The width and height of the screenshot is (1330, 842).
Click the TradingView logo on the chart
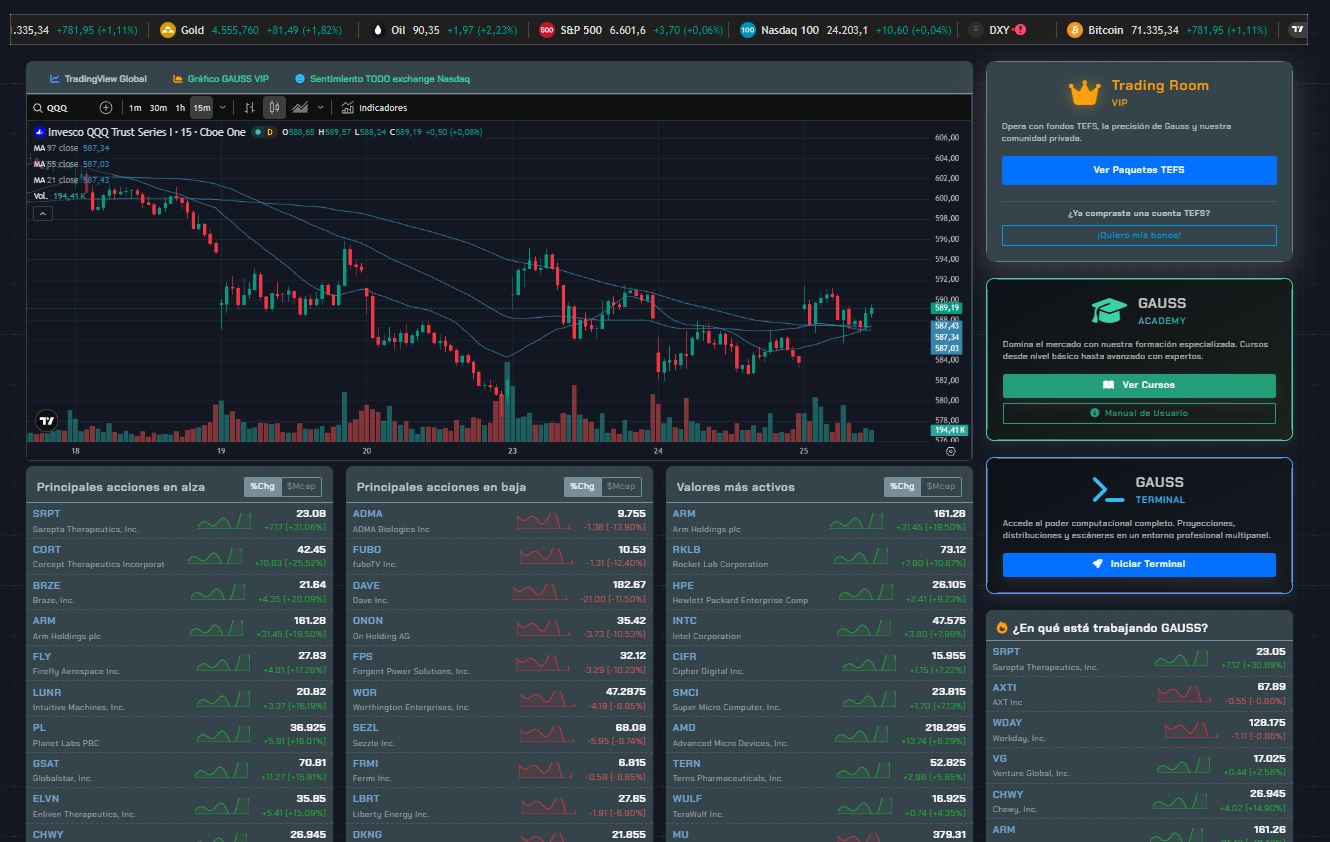click(x=46, y=421)
